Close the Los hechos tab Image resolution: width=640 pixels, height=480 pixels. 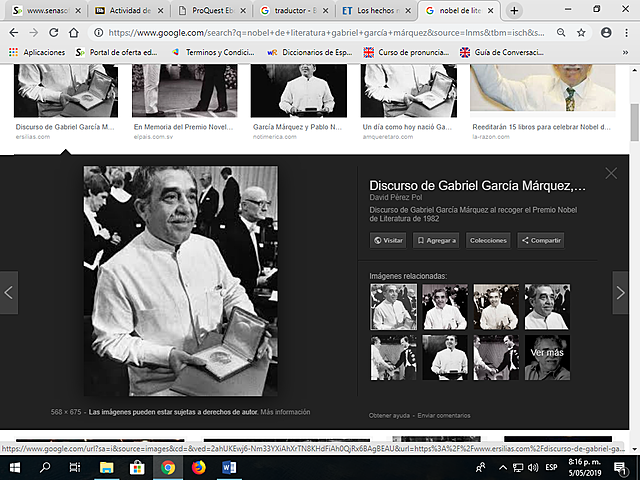pos(408,11)
